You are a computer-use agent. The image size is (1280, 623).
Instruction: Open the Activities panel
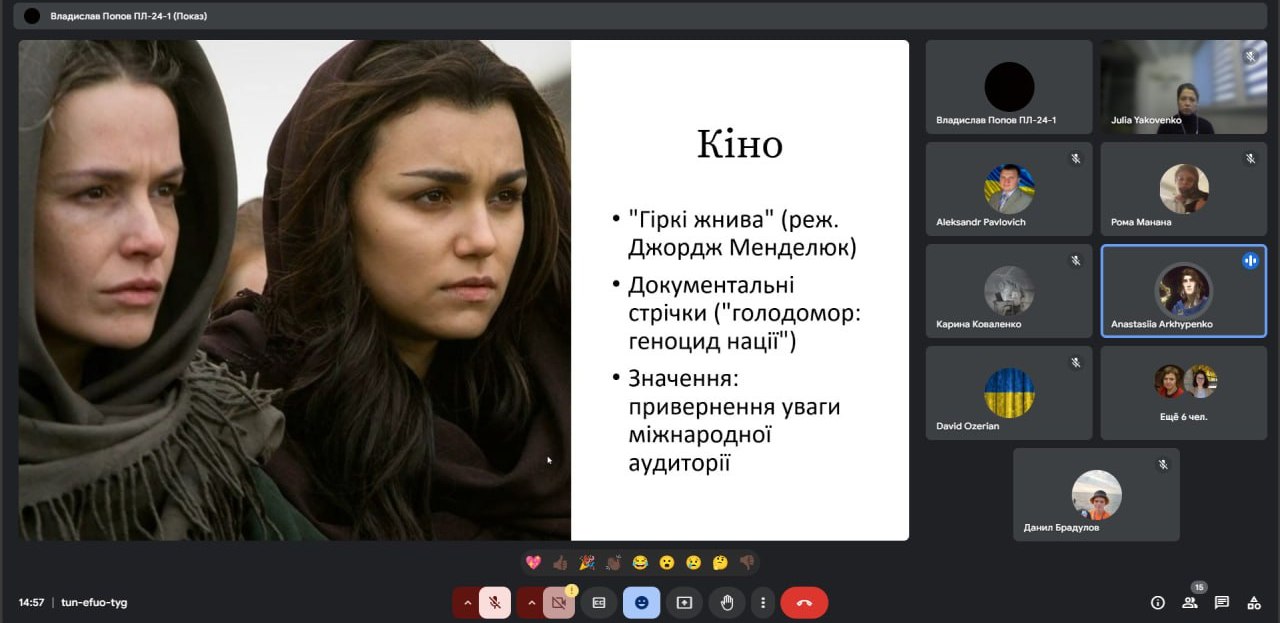pyautogui.click(x=1254, y=603)
